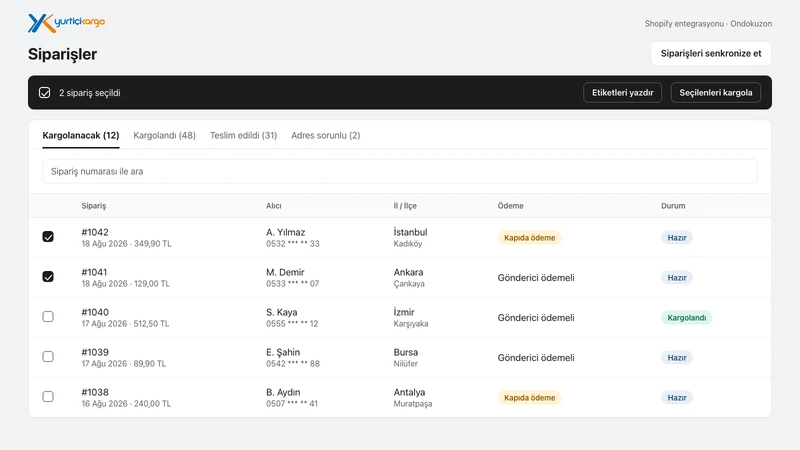Click Hazır status of order #1042
This screenshot has height=450, width=800.
point(677,238)
